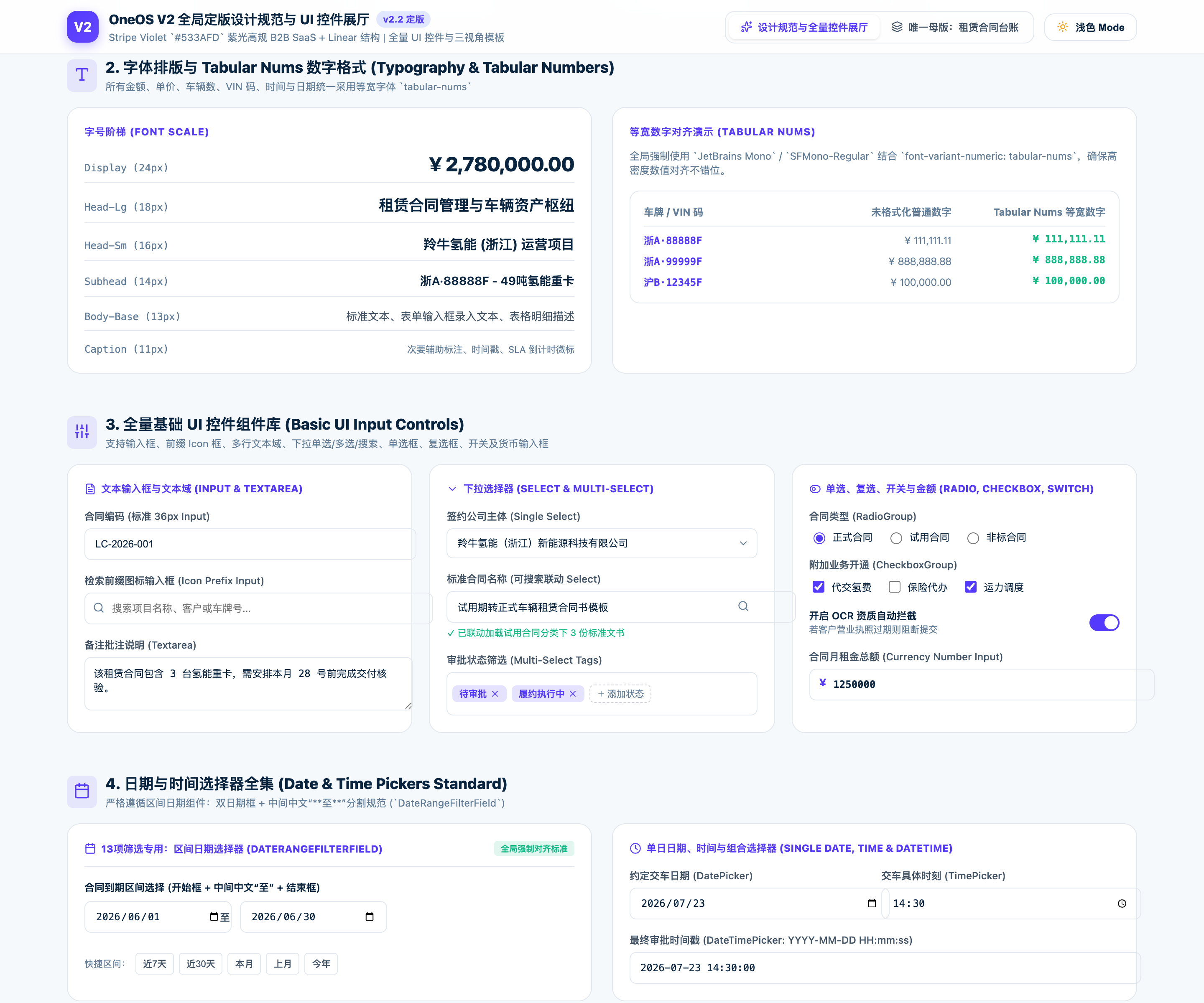Click the green check icon in the linkage message
Screen dimensions: 1204x1003
[451, 633]
